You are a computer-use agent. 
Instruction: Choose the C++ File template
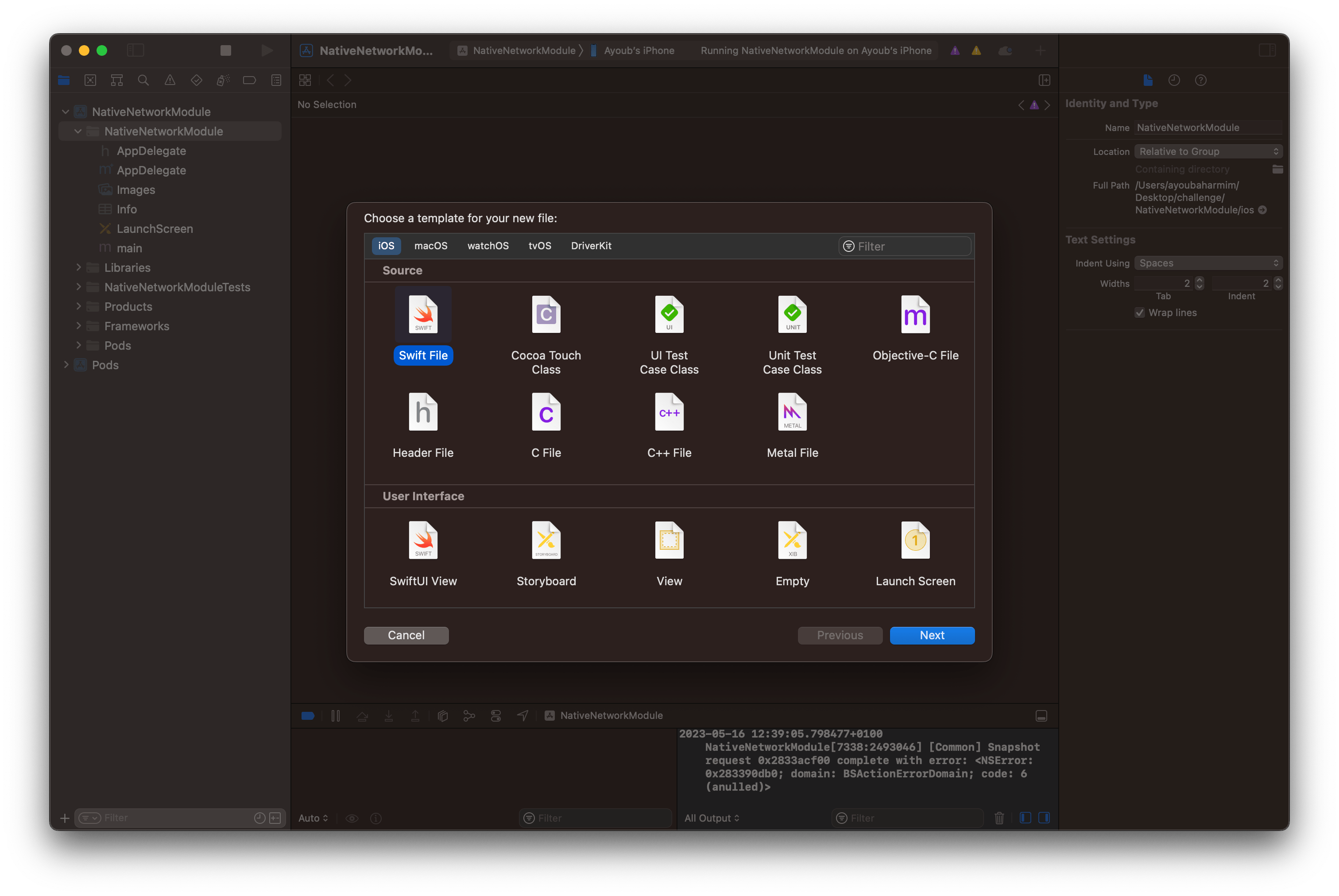pos(669,426)
